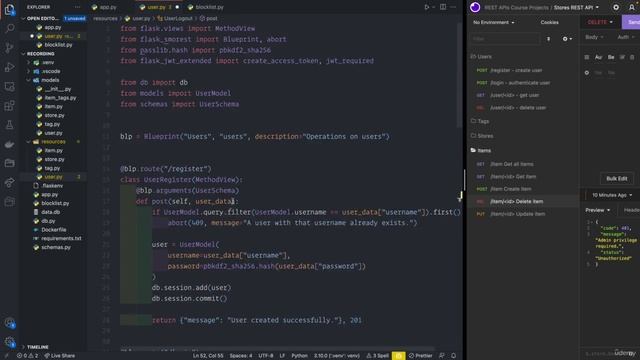
Task: Open the Testing flask icon view
Action: (9, 125)
